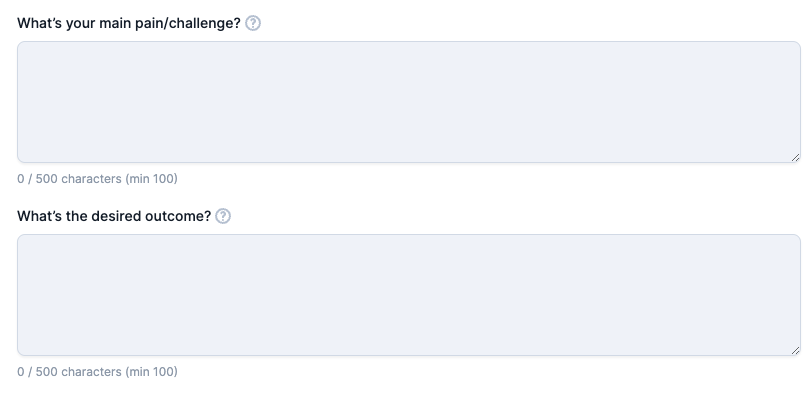Select the corner grip of the first text box
This screenshot has height=399, width=812.
point(795,158)
